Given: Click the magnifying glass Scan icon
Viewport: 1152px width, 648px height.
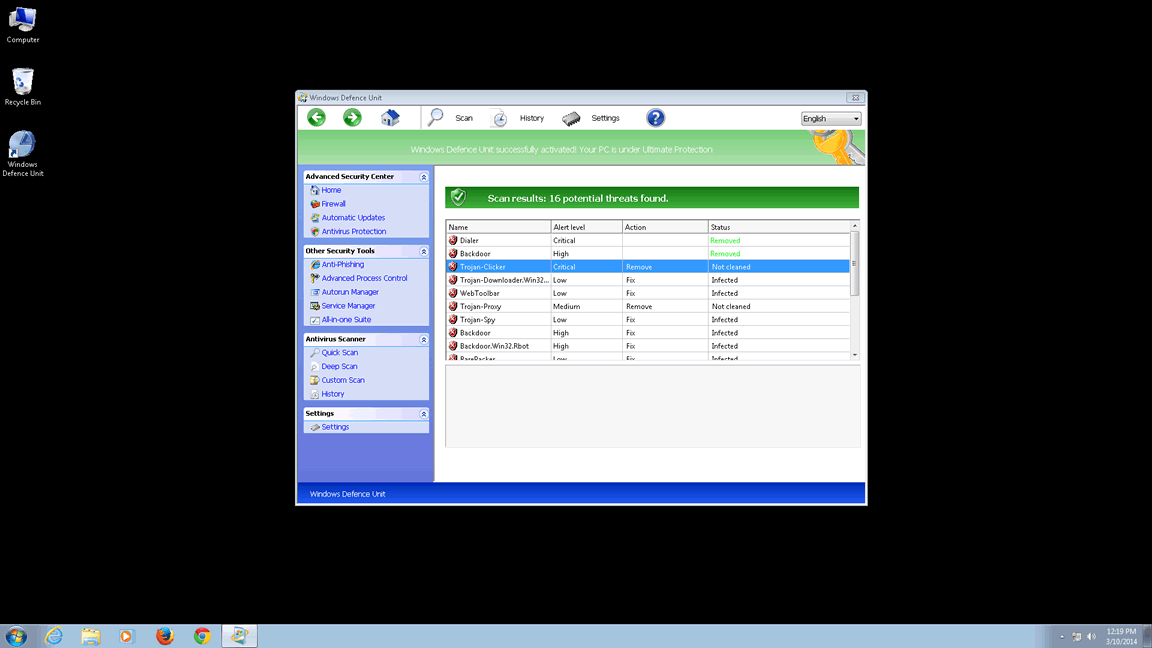Looking at the screenshot, I should [436, 118].
